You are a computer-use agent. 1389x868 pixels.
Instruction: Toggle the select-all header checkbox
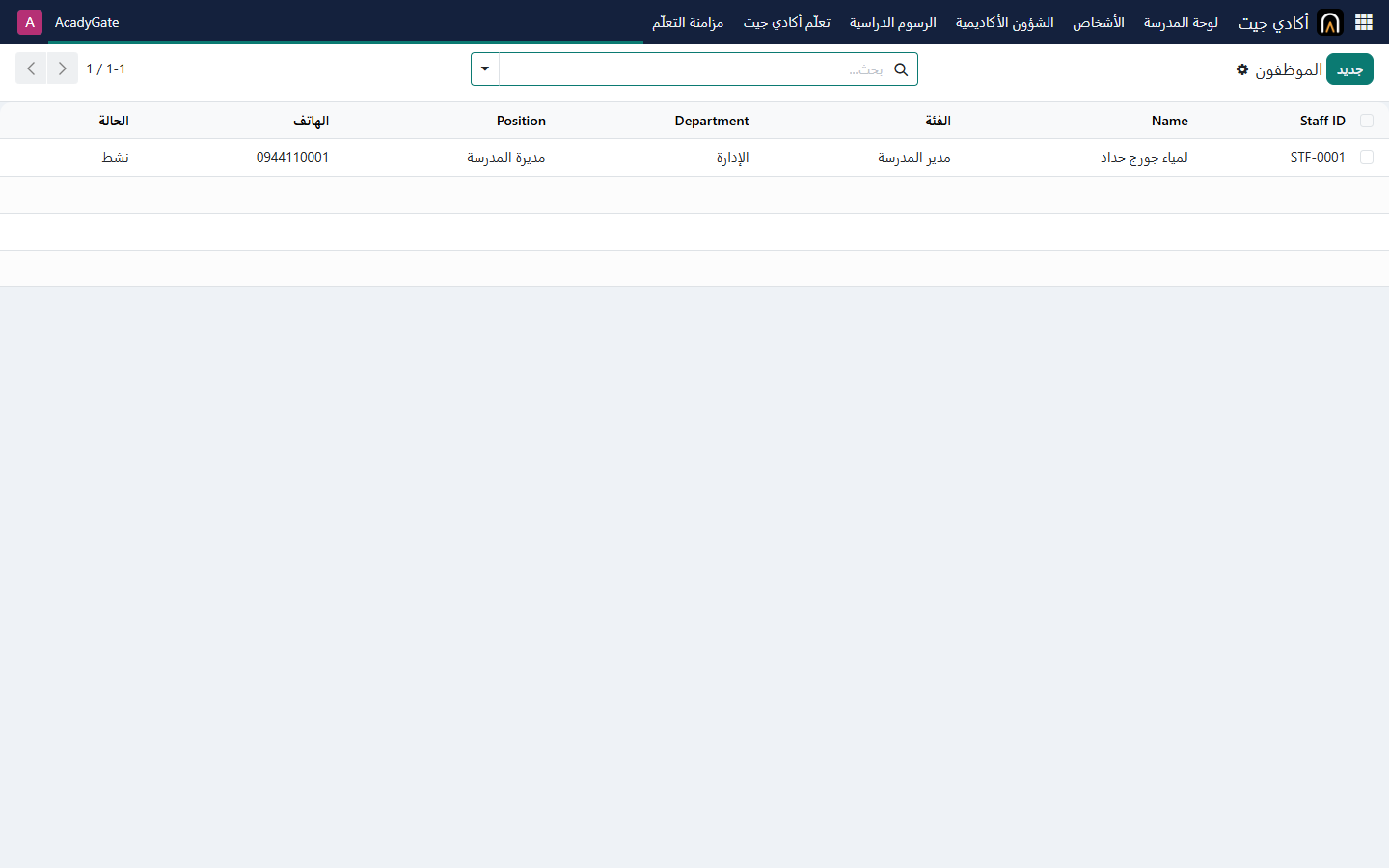(1367, 121)
